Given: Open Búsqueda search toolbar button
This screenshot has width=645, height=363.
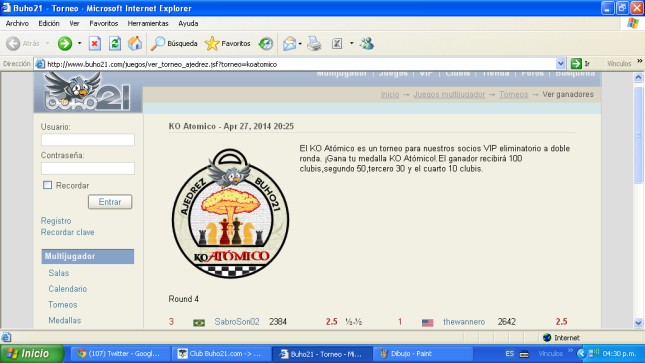Looking at the screenshot, I should (x=174, y=43).
